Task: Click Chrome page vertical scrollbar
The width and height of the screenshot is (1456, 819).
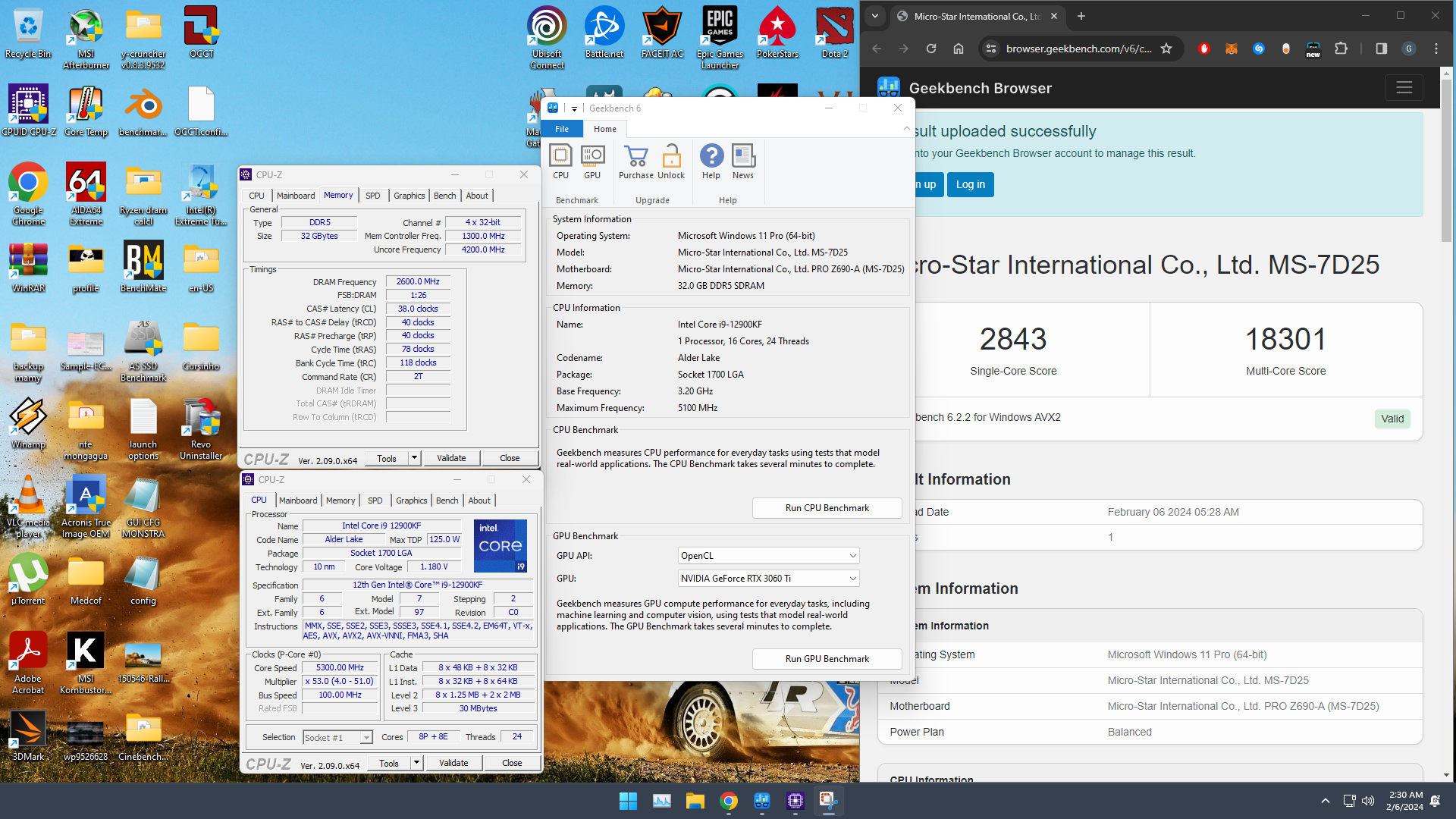Action: point(1446,159)
